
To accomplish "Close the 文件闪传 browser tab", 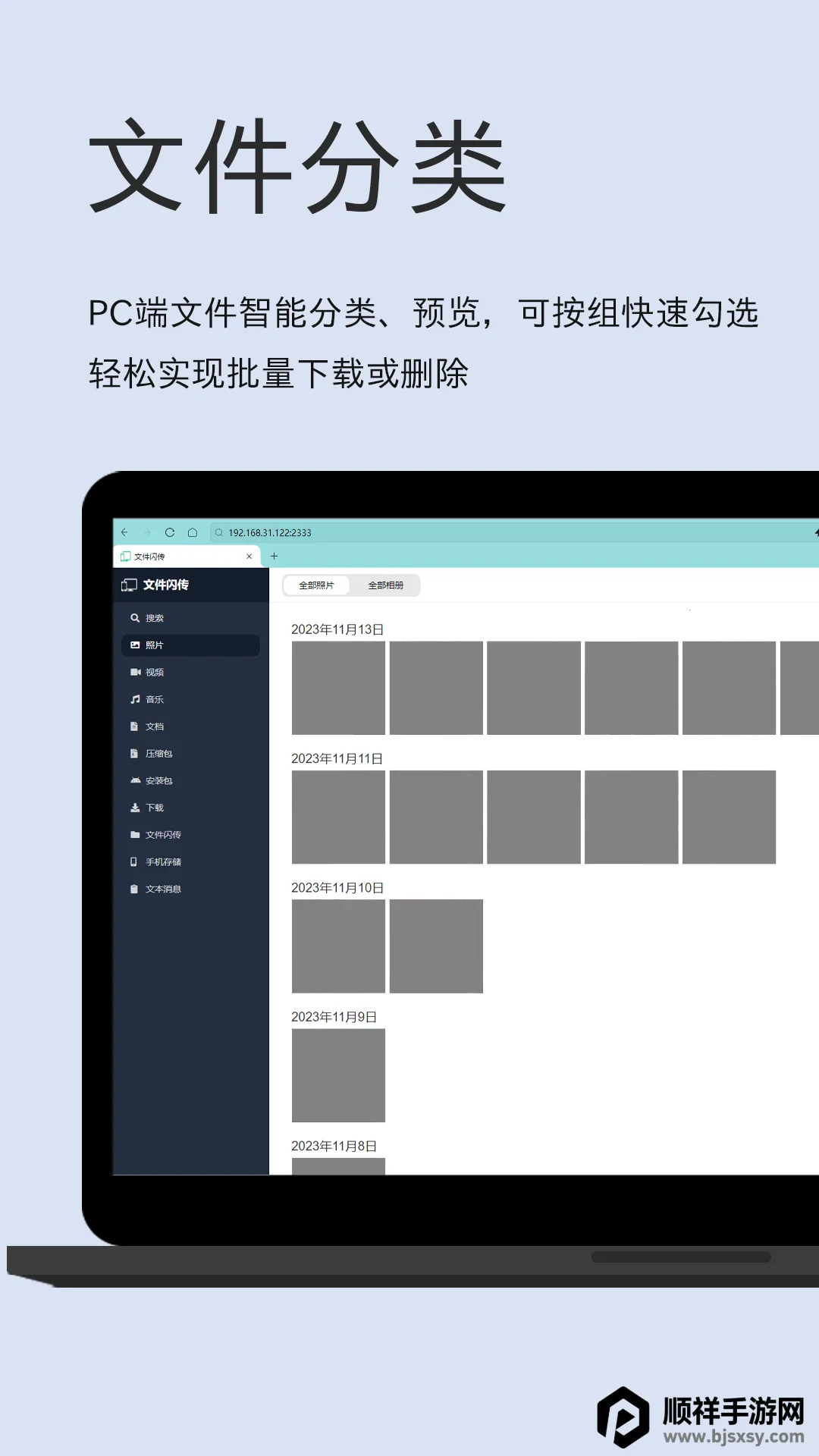I will [249, 557].
